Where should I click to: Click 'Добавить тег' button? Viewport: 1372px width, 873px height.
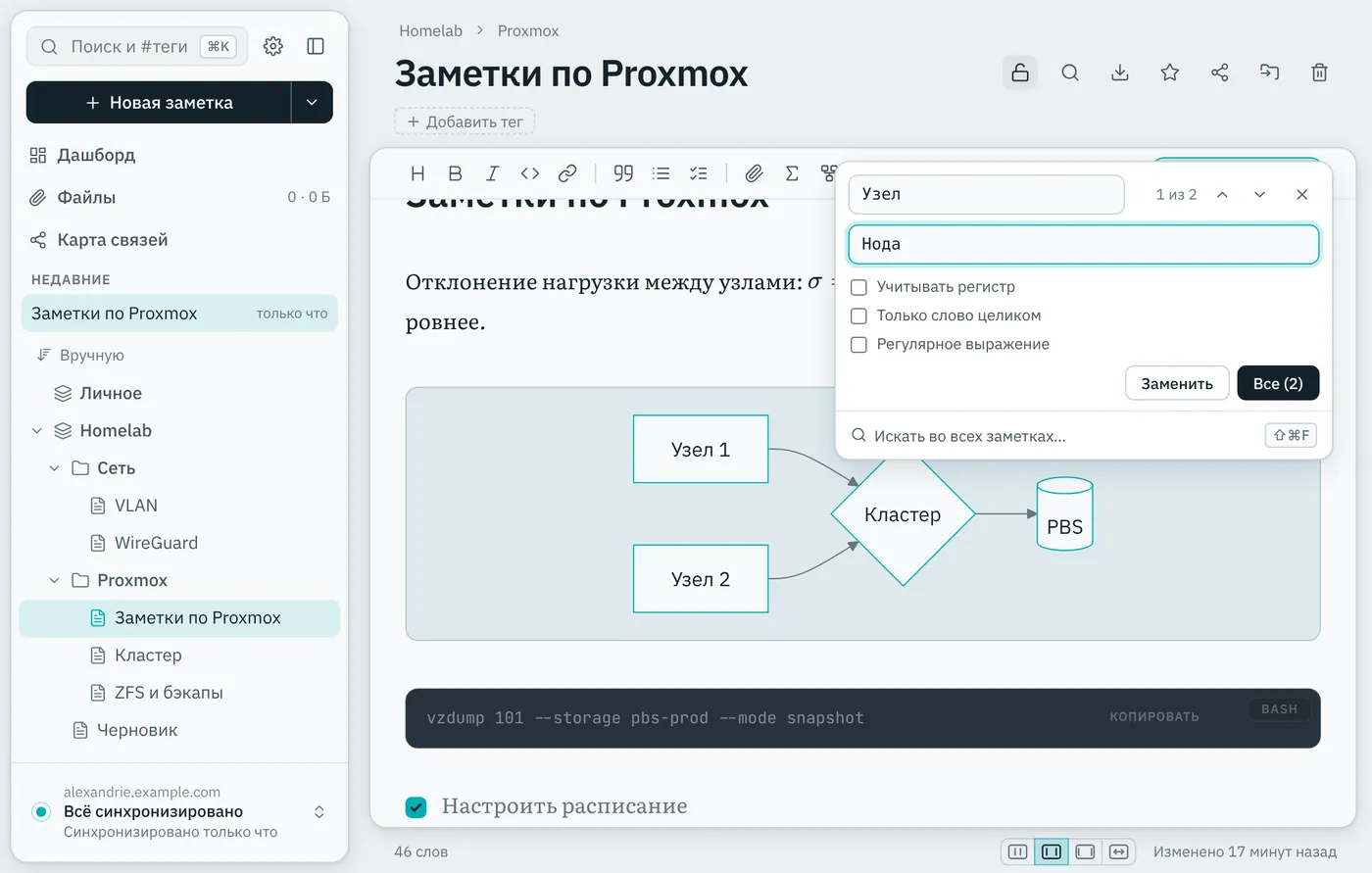click(x=465, y=121)
